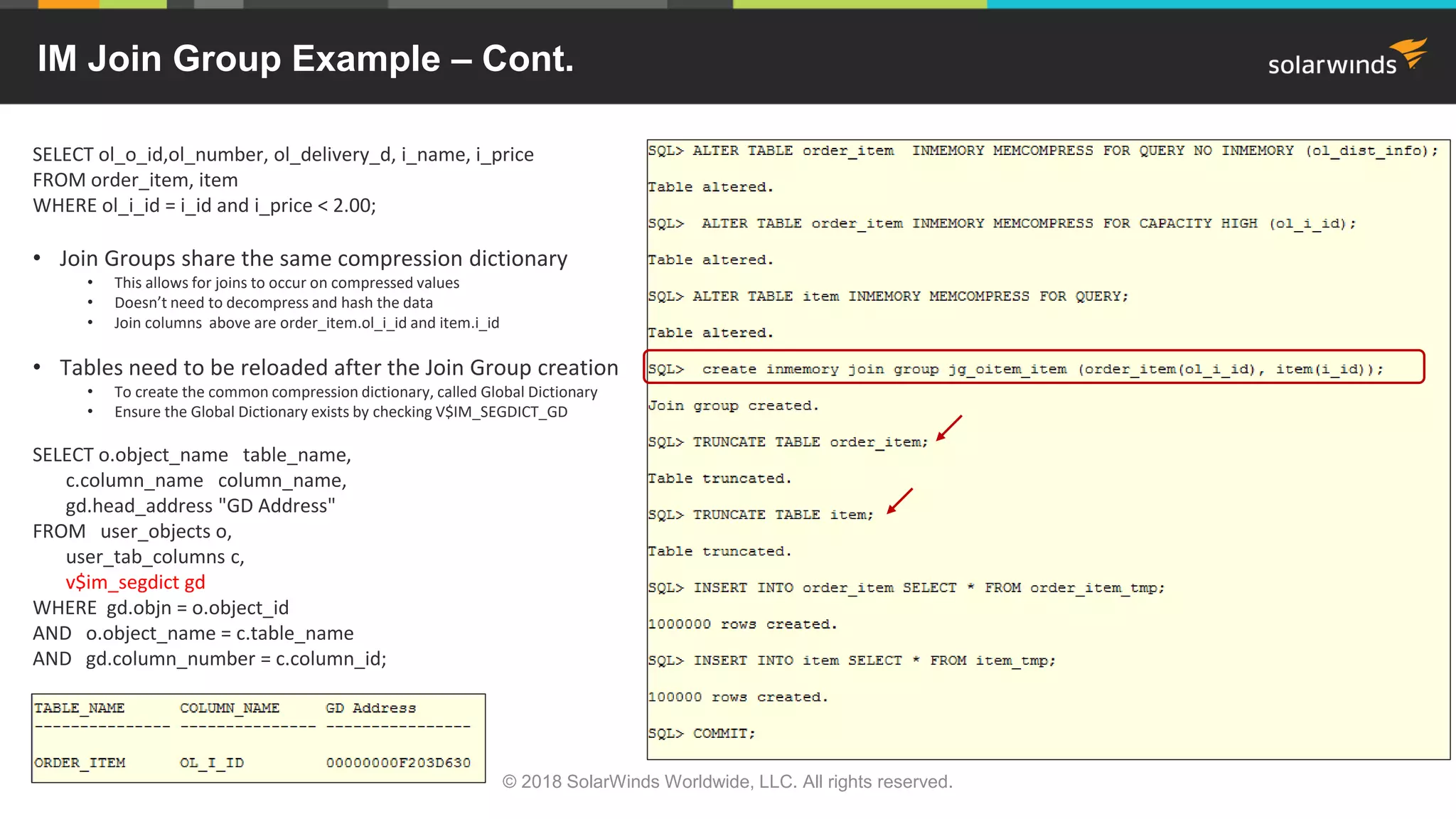Viewport: 1456px width, 819px height.
Task: Click 'To create the common compression dictionary' sub-bullet
Action: 356,392
